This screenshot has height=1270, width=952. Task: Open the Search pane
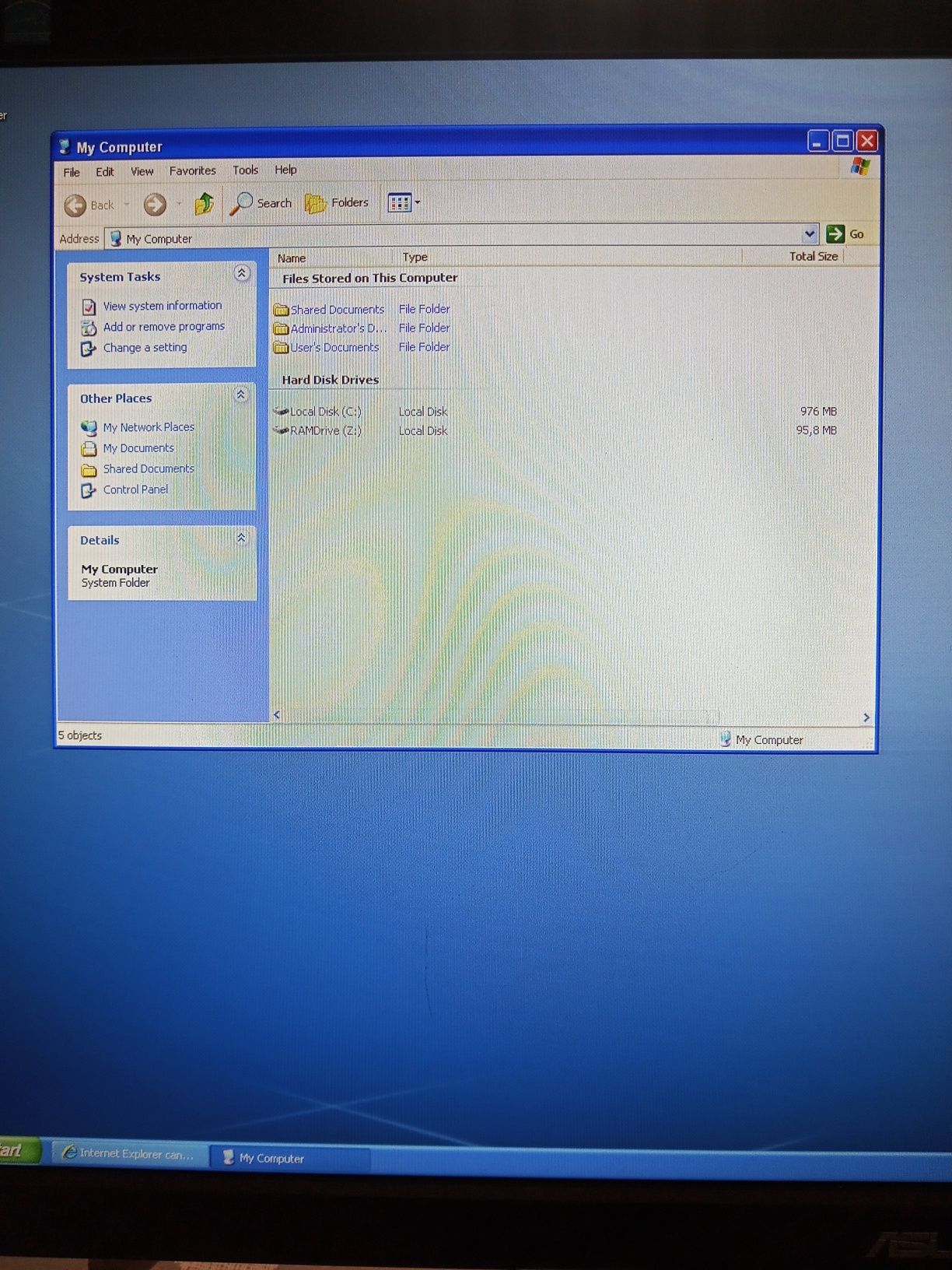pyautogui.click(x=261, y=203)
